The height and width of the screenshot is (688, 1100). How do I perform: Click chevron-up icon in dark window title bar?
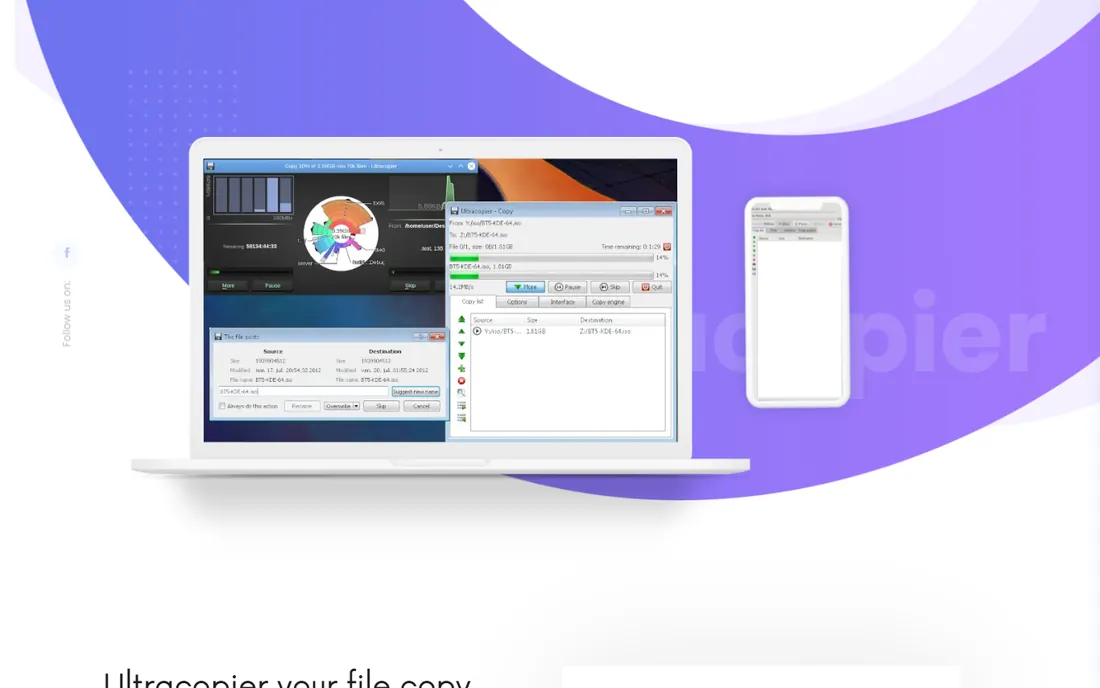pos(460,166)
